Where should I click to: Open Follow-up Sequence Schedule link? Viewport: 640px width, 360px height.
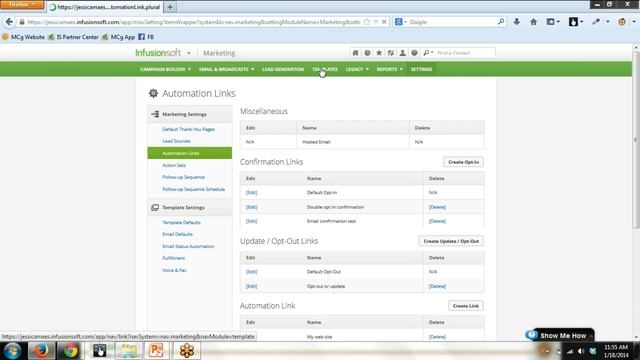(193, 189)
